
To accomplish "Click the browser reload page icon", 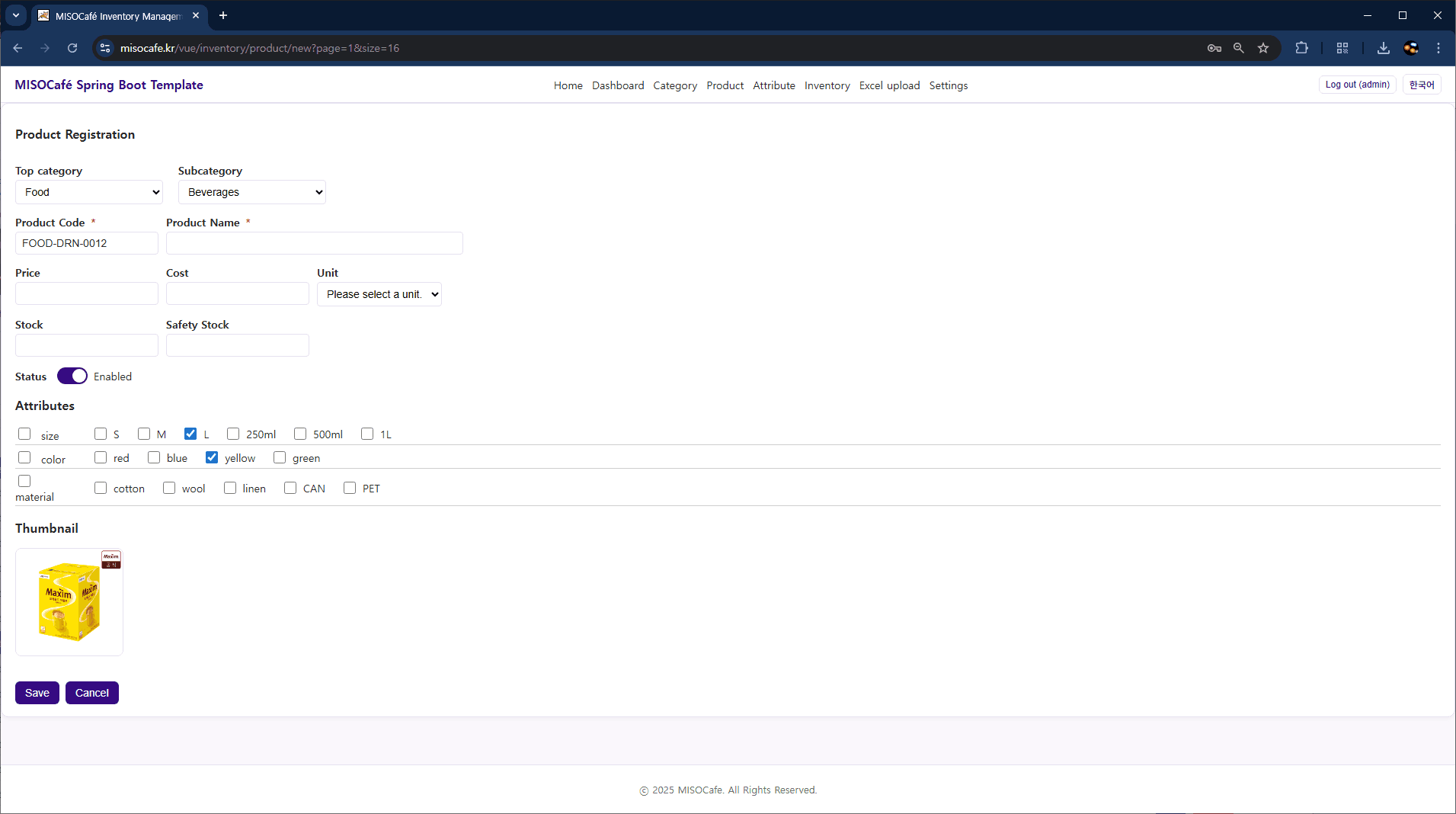I will tap(72, 48).
